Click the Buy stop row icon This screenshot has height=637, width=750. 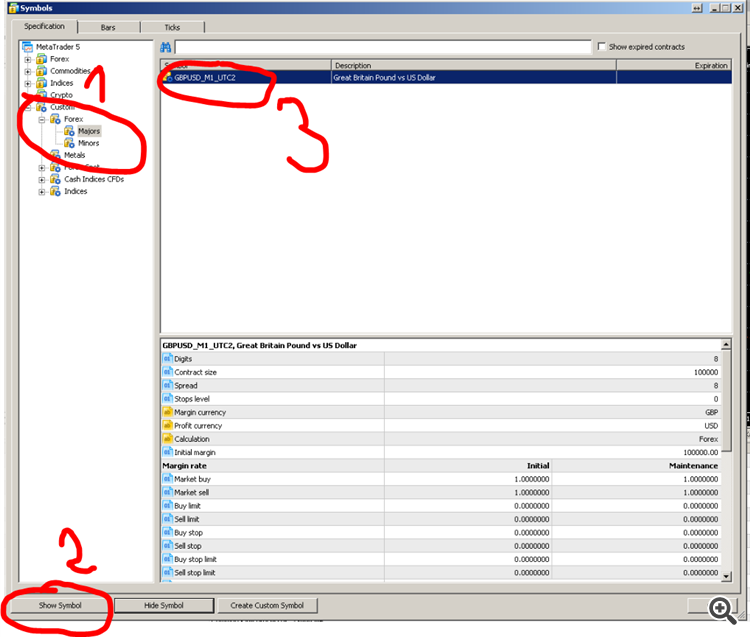pyautogui.click(x=167, y=533)
